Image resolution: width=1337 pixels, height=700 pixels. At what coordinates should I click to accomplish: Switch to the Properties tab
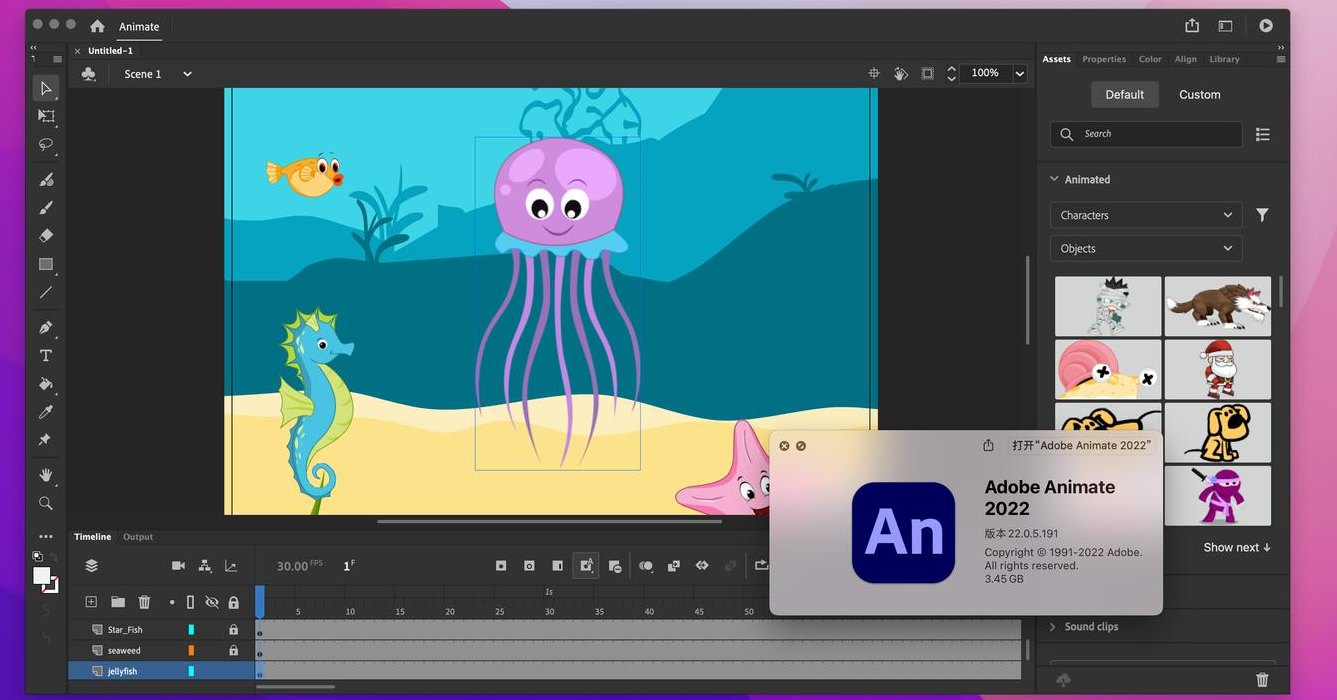point(1104,59)
